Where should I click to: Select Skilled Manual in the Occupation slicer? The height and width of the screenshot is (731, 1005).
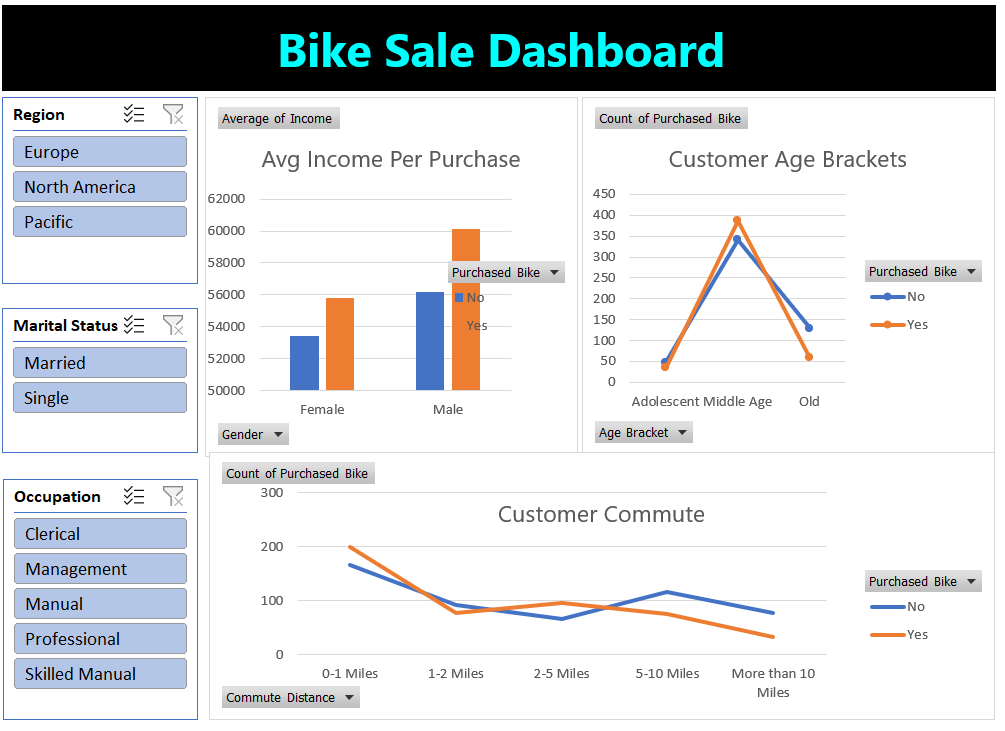[100, 673]
